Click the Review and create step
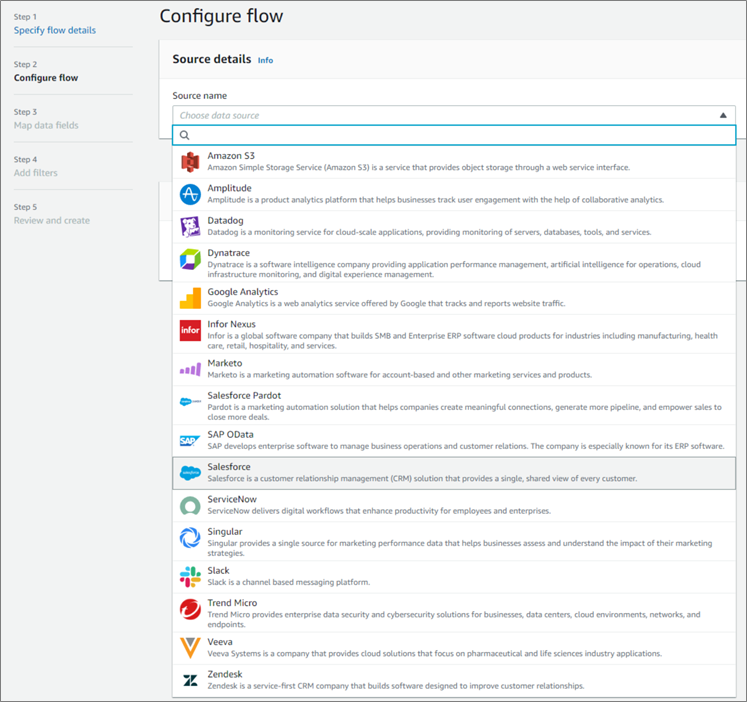Image resolution: width=747 pixels, height=702 pixels. click(x=52, y=221)
